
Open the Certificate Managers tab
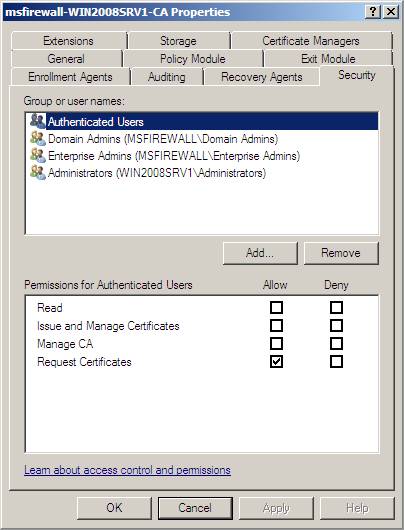tap(311, 41)
